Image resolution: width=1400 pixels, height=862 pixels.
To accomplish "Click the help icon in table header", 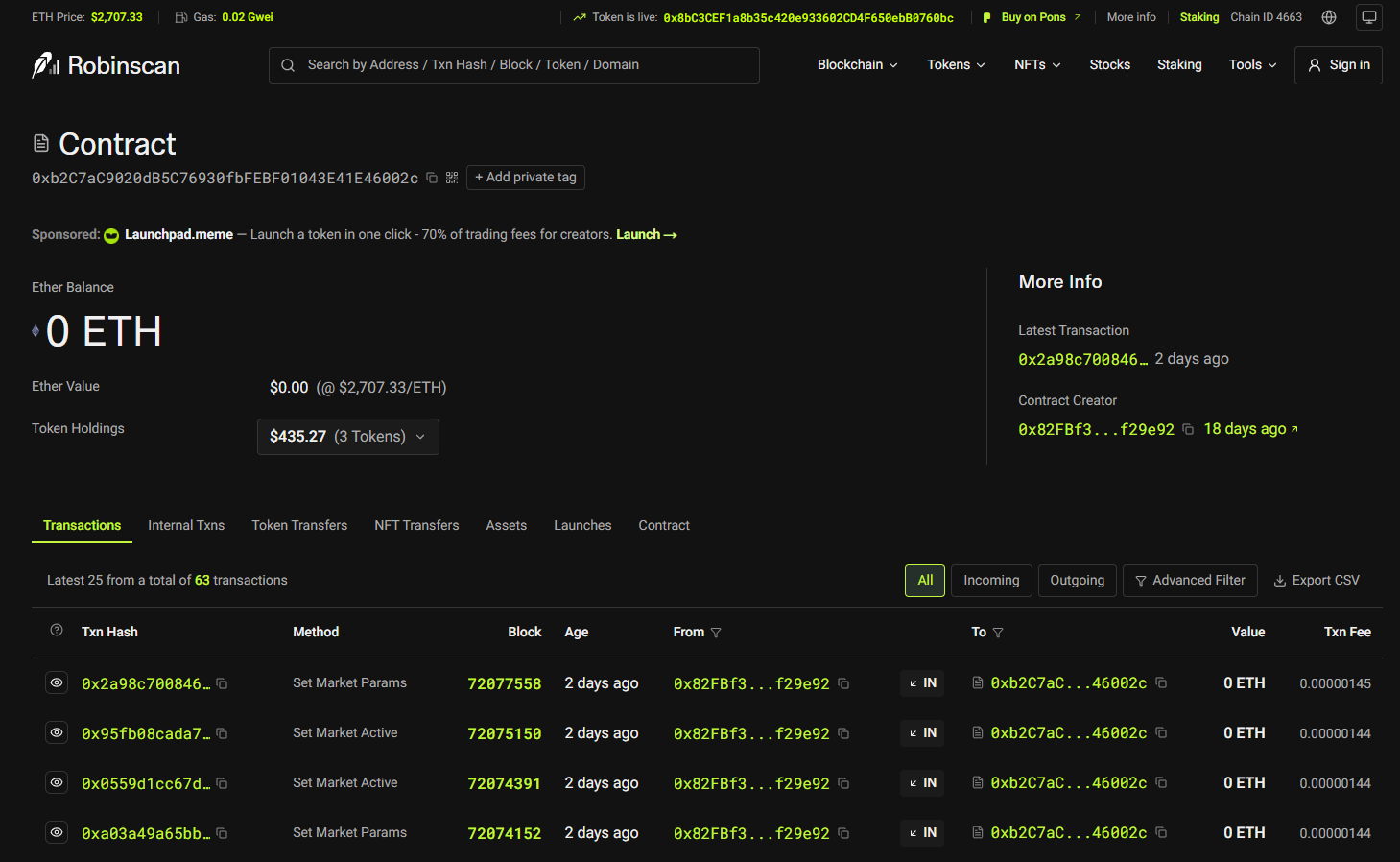I will (x=57, y=631).
